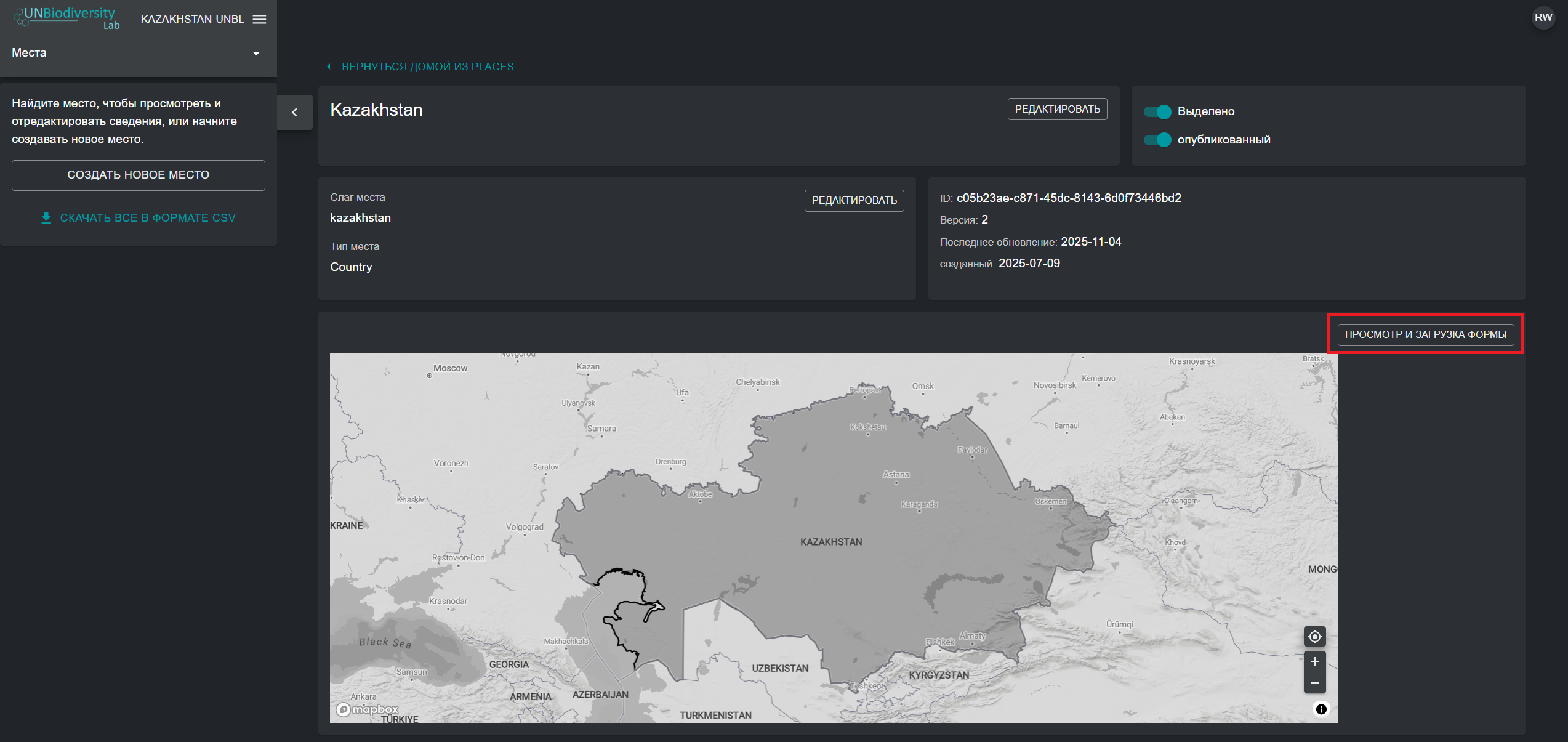Collapse the sidebar with the chevron button

(294, 112)
